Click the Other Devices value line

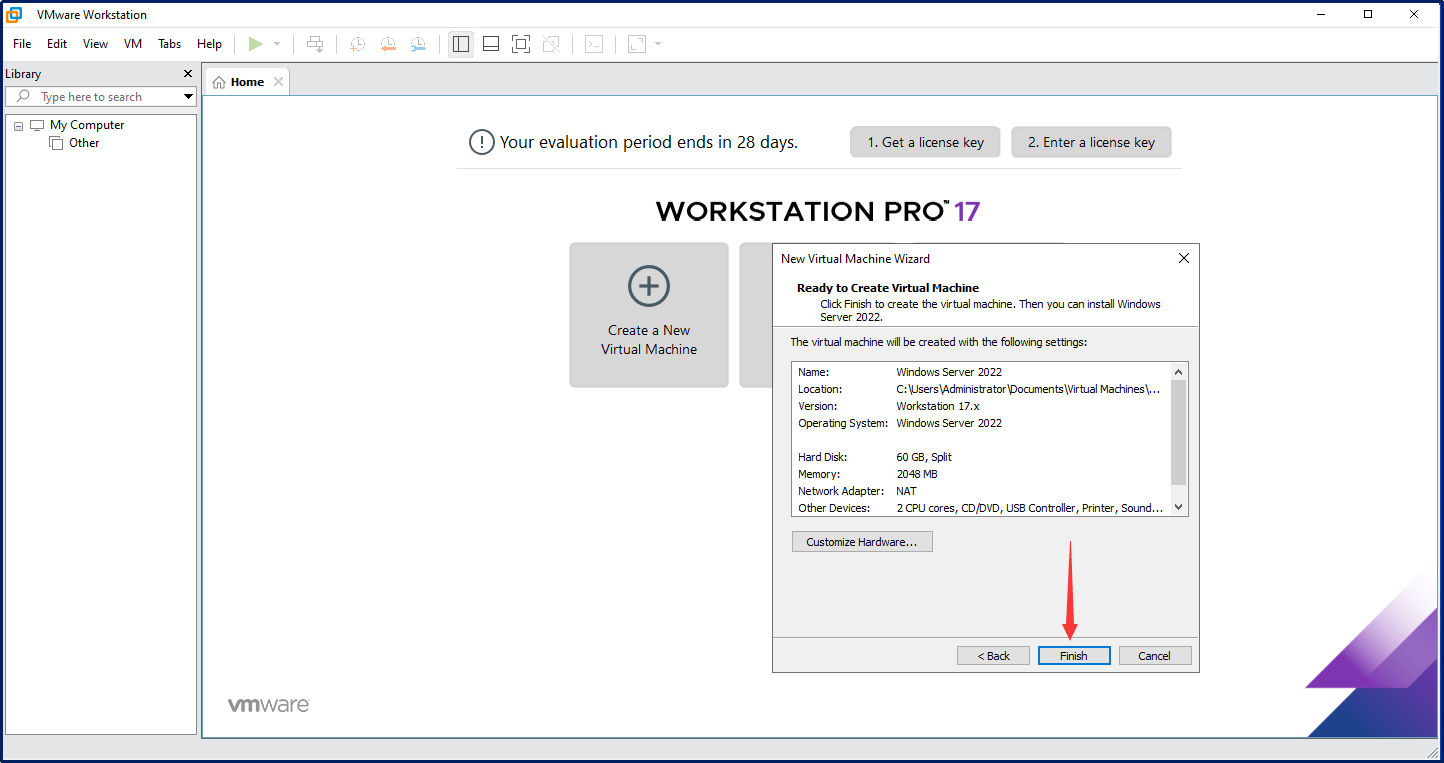click(1030, 508)
